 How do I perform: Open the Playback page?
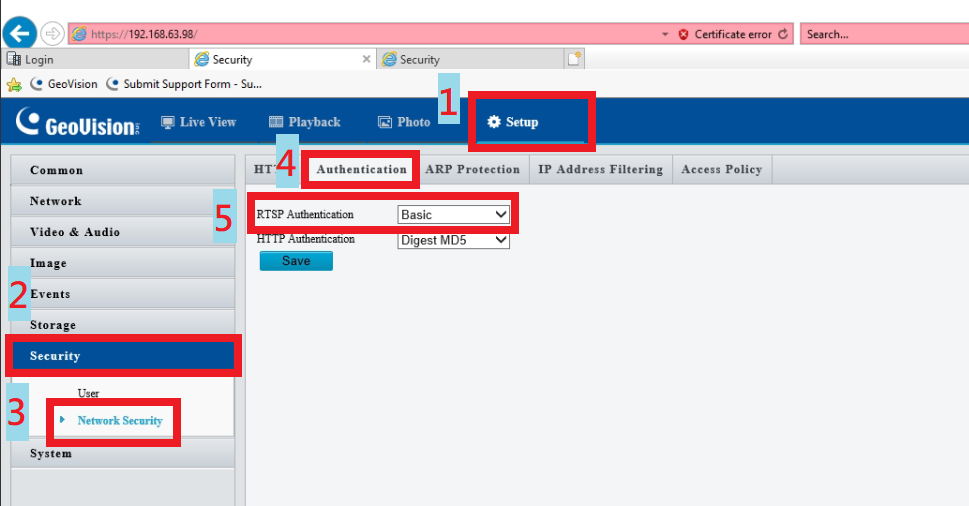[305, 122]
